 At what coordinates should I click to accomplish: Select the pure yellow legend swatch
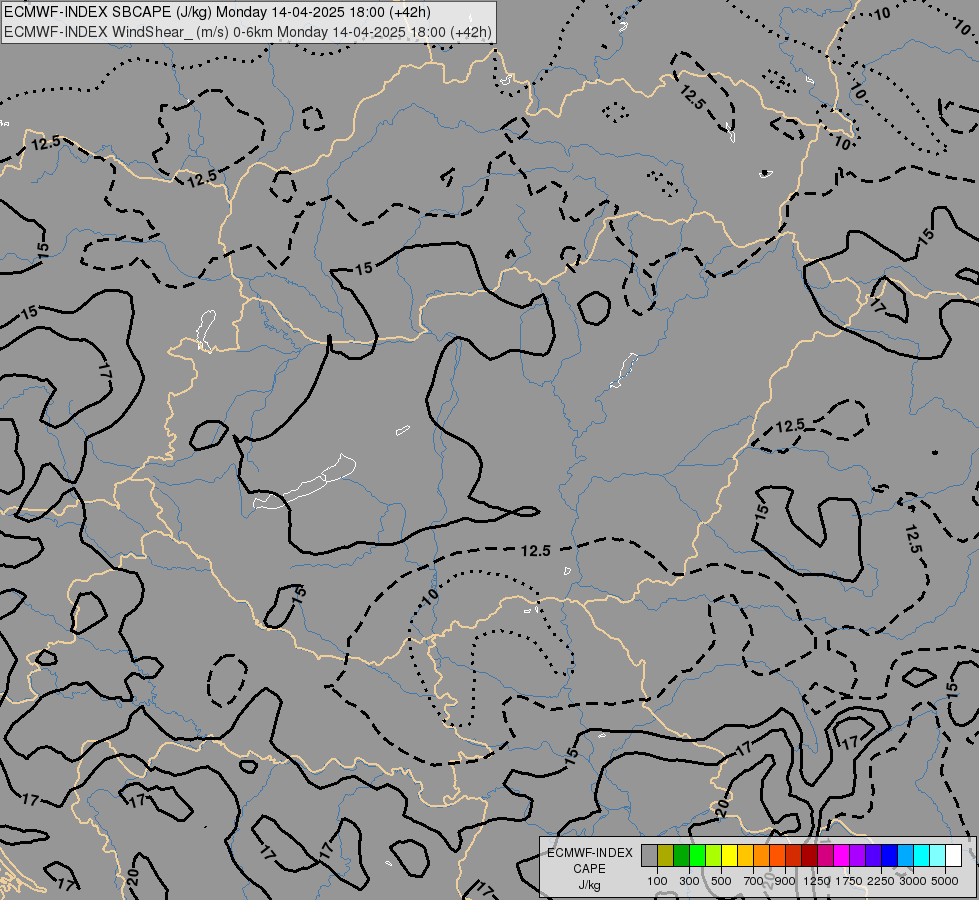[729, 855]
